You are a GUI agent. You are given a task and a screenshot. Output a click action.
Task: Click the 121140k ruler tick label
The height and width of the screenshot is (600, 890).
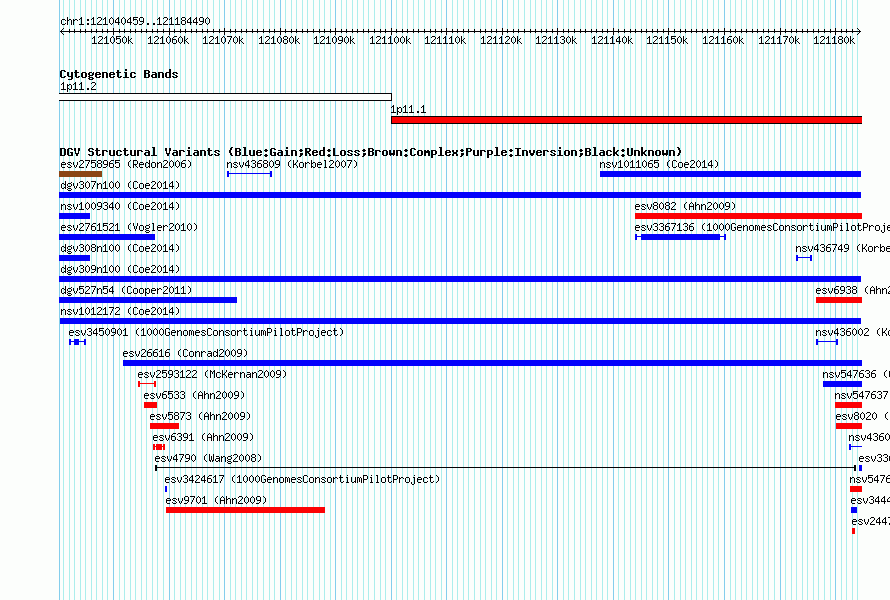[612, 40]
